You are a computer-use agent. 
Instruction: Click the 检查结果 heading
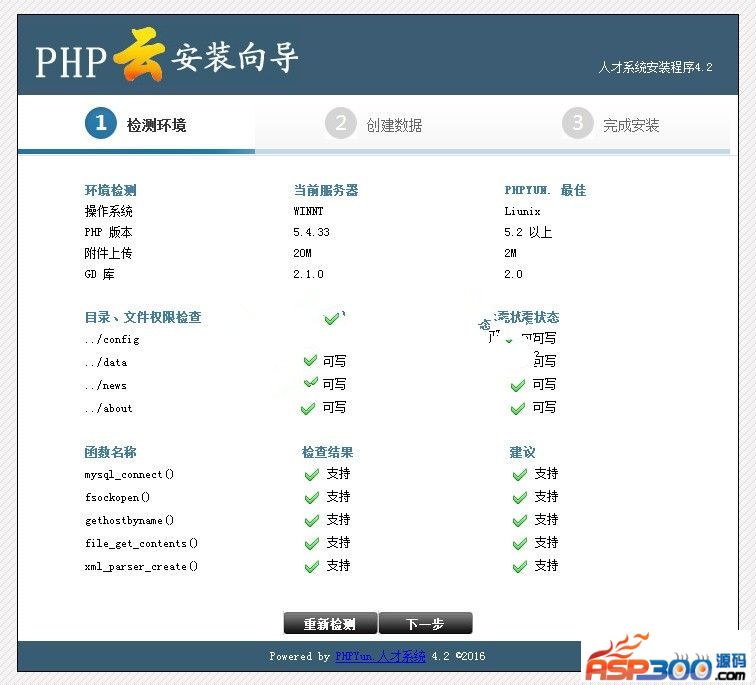tap(327, 452)
